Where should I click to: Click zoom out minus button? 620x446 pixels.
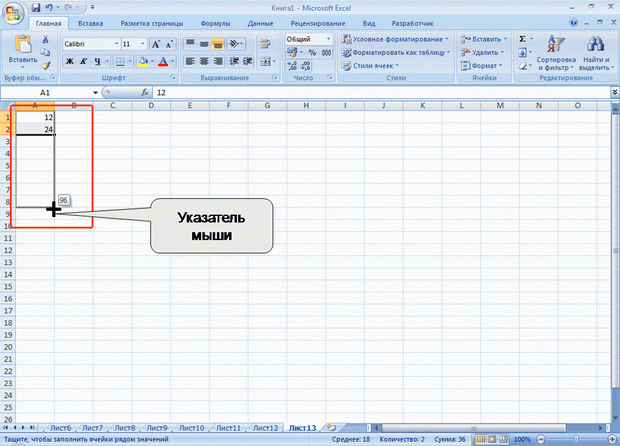(x=541, y=439)
